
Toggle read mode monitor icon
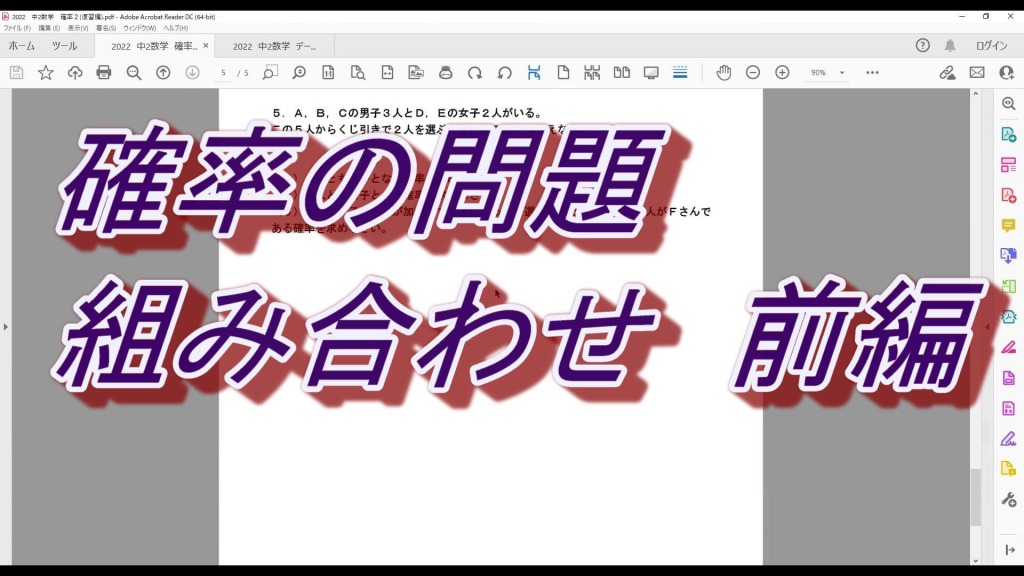coord(651,73)
